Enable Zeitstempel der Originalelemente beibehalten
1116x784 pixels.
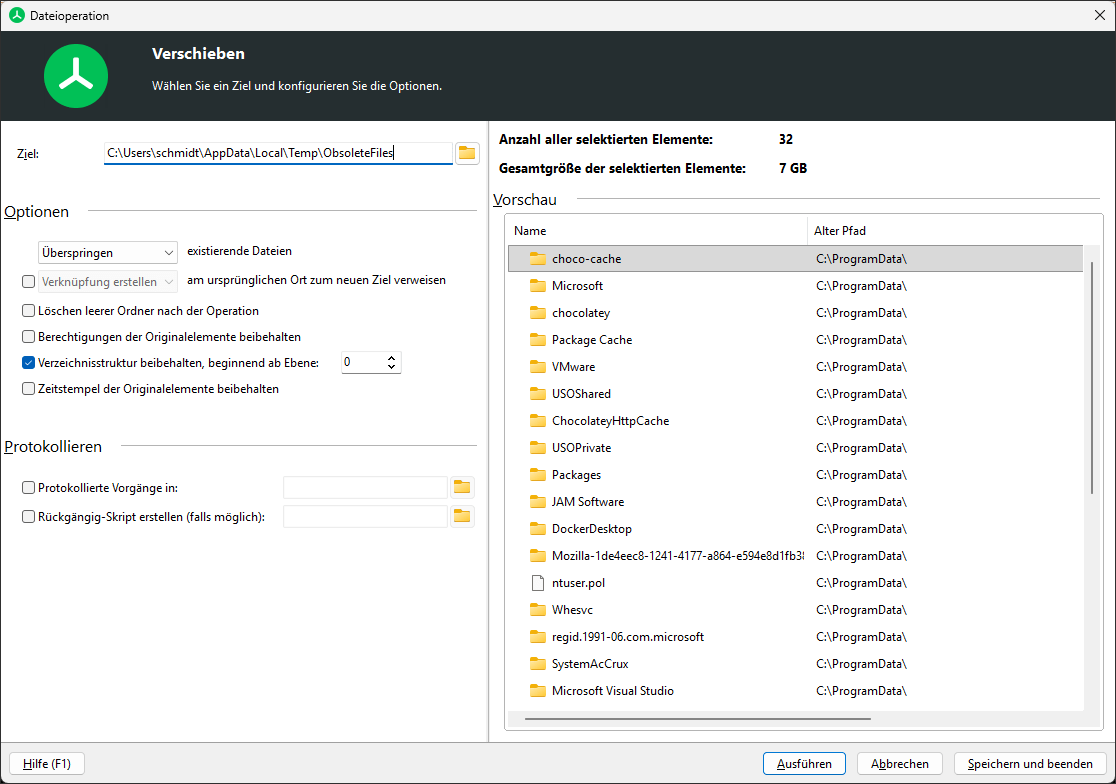28,388
